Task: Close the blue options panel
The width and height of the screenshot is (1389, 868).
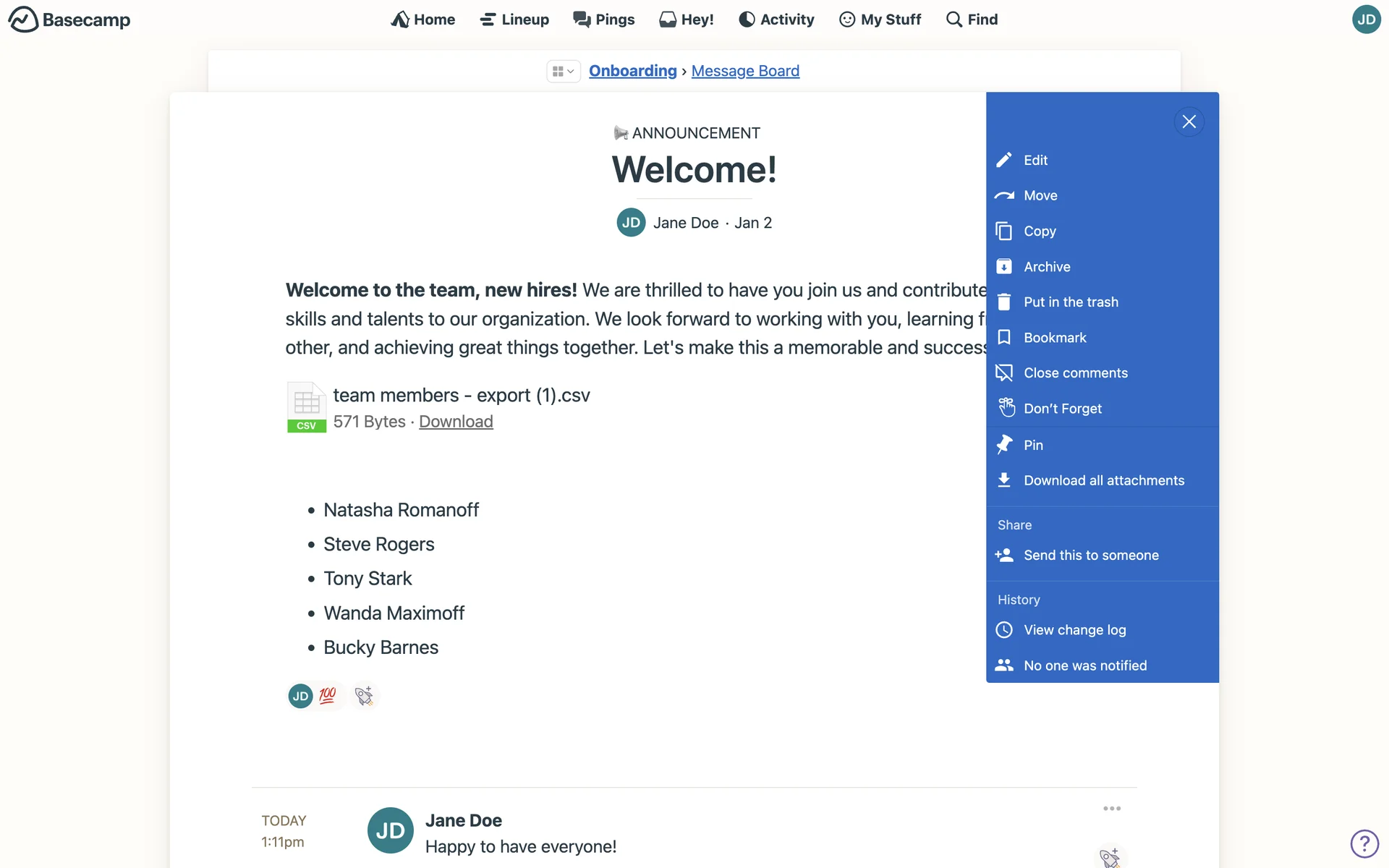Action: (x=1189, y=122)
